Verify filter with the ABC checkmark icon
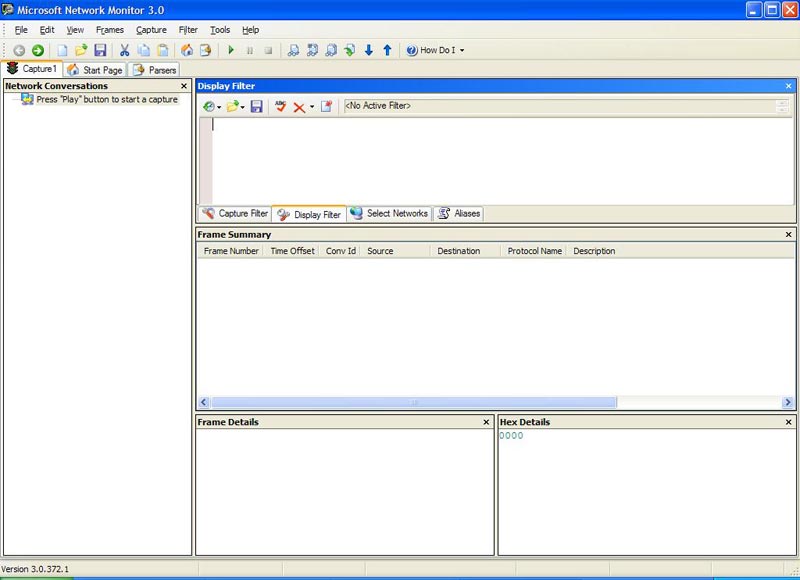The image size is (800, 580). 280,106
